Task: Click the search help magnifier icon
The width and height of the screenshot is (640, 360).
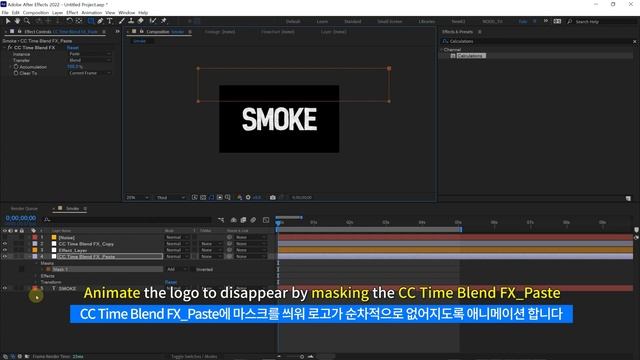Action: tap(570, 21)
